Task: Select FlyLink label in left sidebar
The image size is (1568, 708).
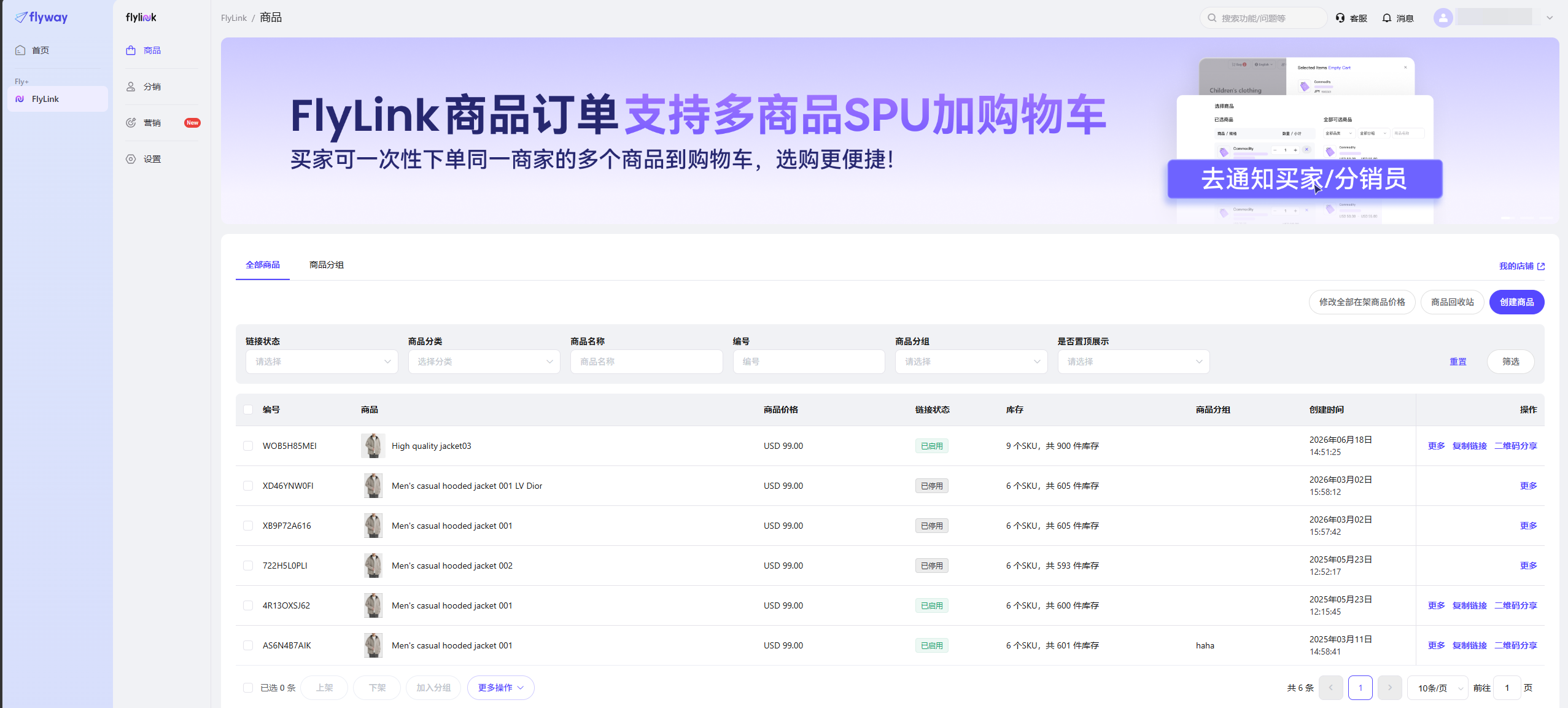Action: 45,99
